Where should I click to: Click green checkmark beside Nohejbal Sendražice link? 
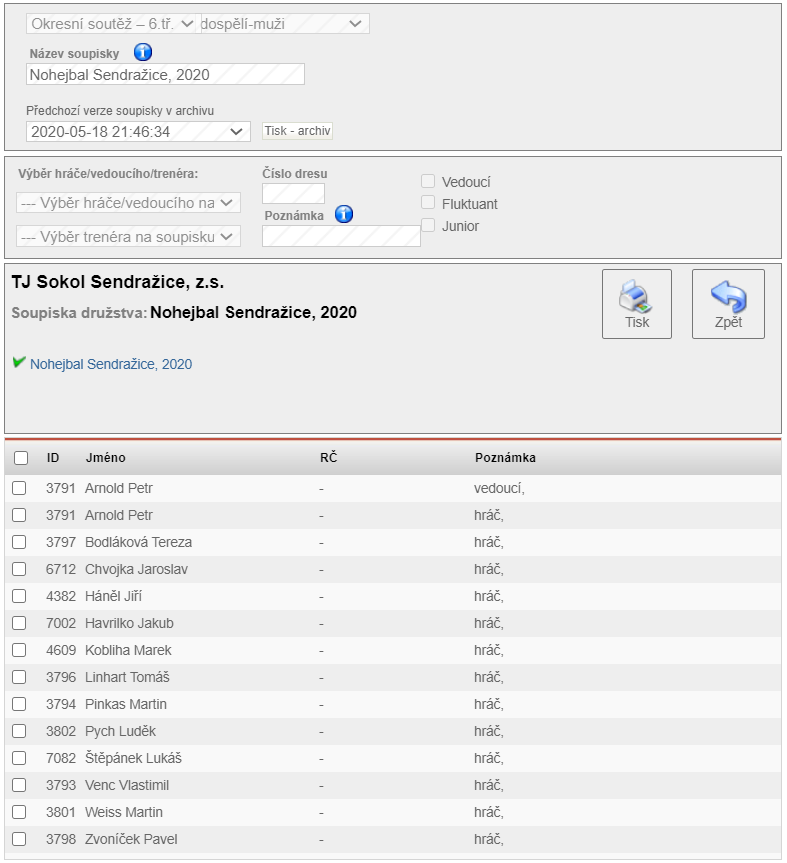(x=19, y=363)
